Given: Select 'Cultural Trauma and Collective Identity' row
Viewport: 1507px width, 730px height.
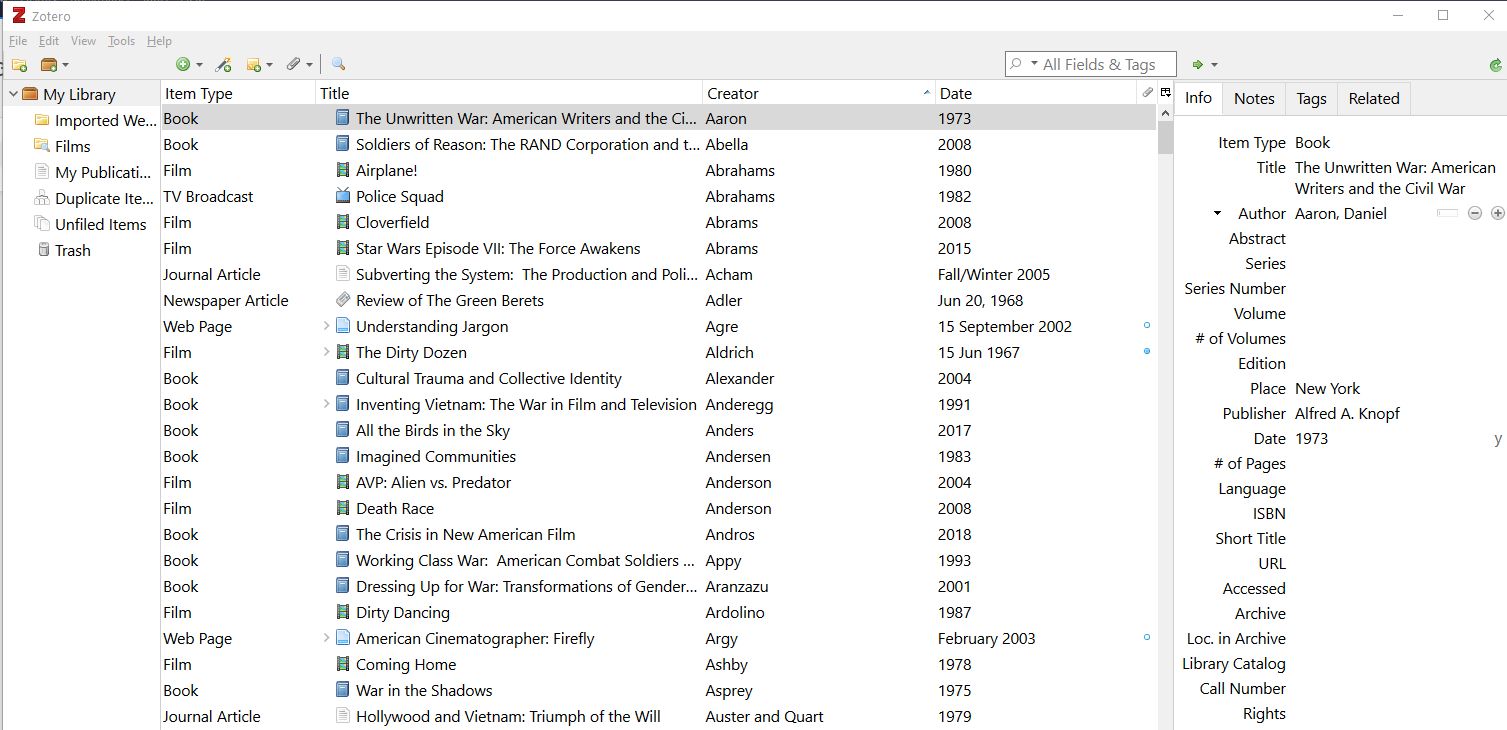Looking at the screenshot, I should pyautogui.click(x=658, y=378).
